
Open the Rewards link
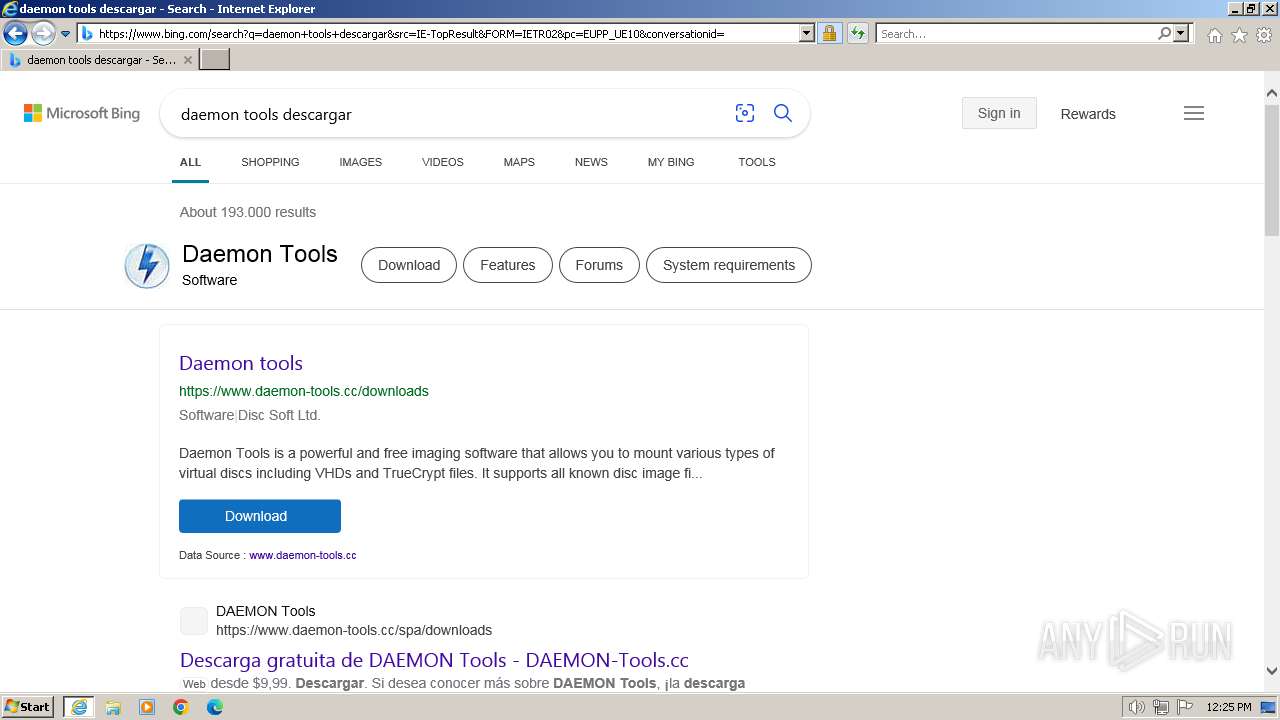click(x=1088, y=114)
